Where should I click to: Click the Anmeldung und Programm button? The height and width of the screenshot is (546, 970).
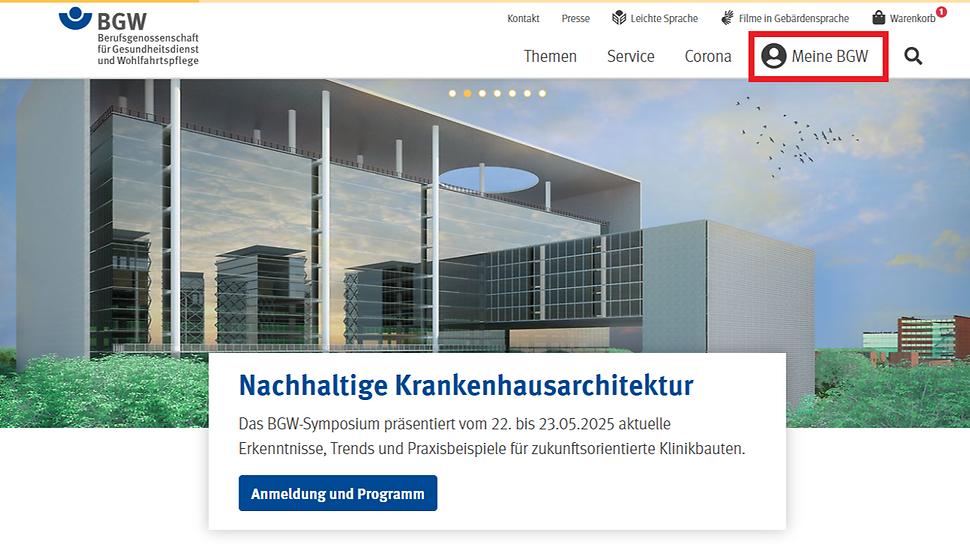[x=338, y=493]
